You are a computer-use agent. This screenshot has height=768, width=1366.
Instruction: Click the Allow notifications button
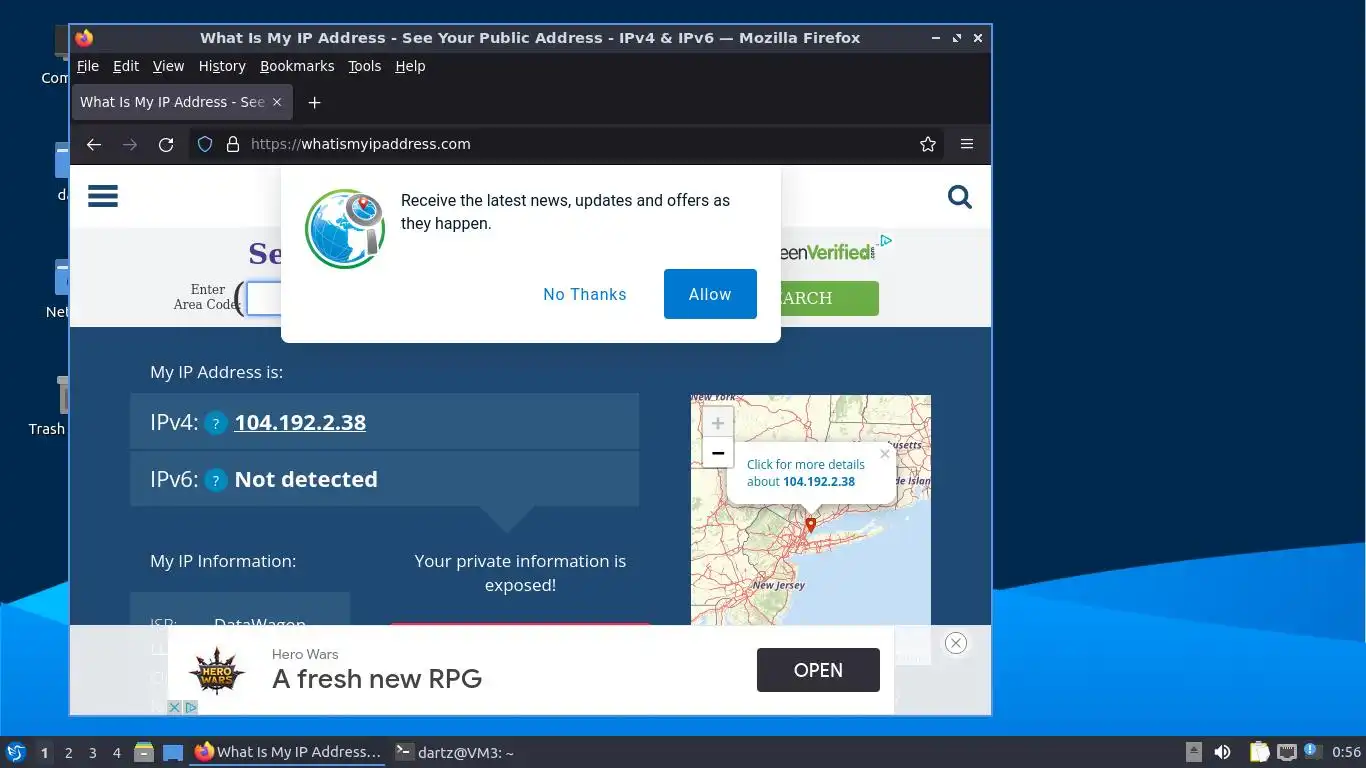point(710,294)
